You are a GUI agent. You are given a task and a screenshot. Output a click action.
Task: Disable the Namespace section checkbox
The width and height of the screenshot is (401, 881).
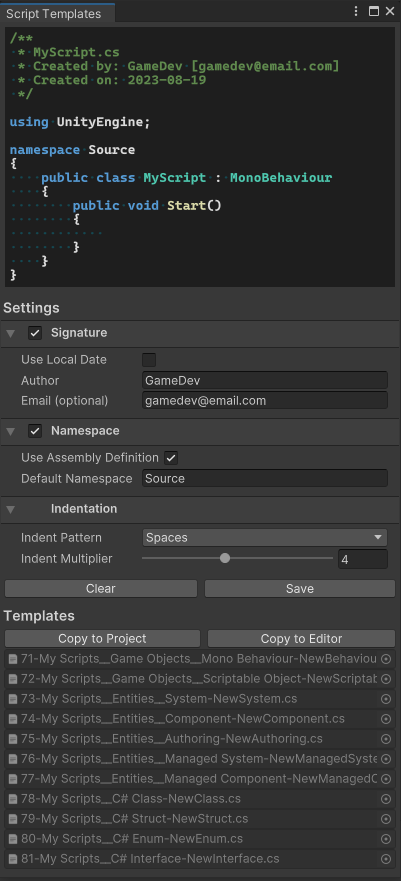point(35,431)
